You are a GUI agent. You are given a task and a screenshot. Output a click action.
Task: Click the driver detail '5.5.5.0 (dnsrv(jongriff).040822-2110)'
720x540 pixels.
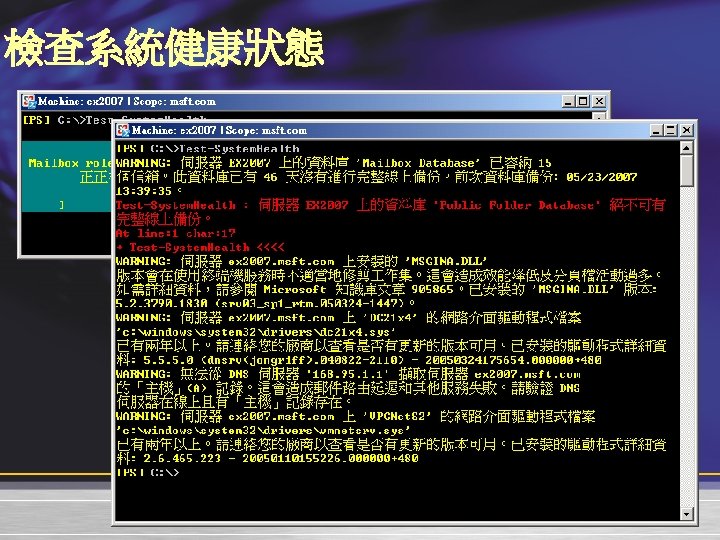click(x=273, y=360)
